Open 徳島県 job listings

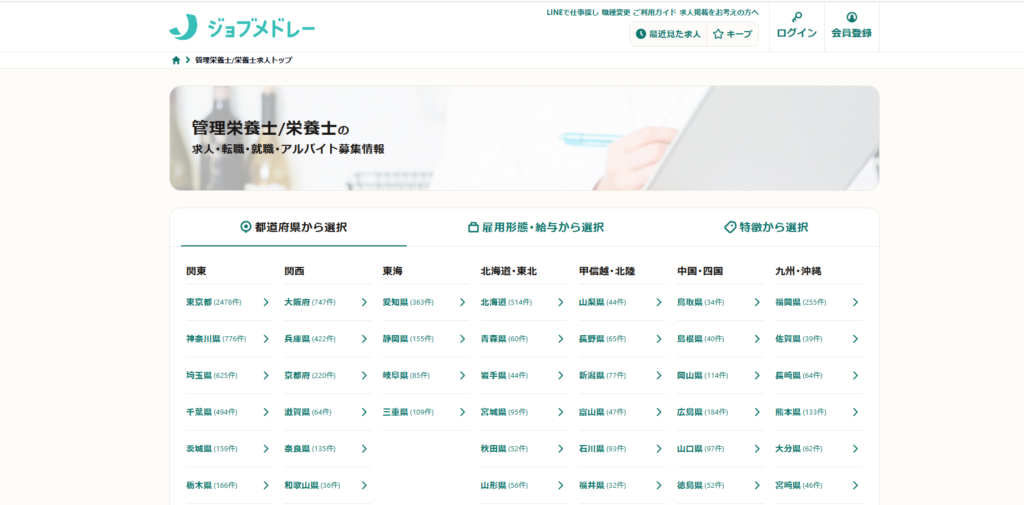click(720, 485)
